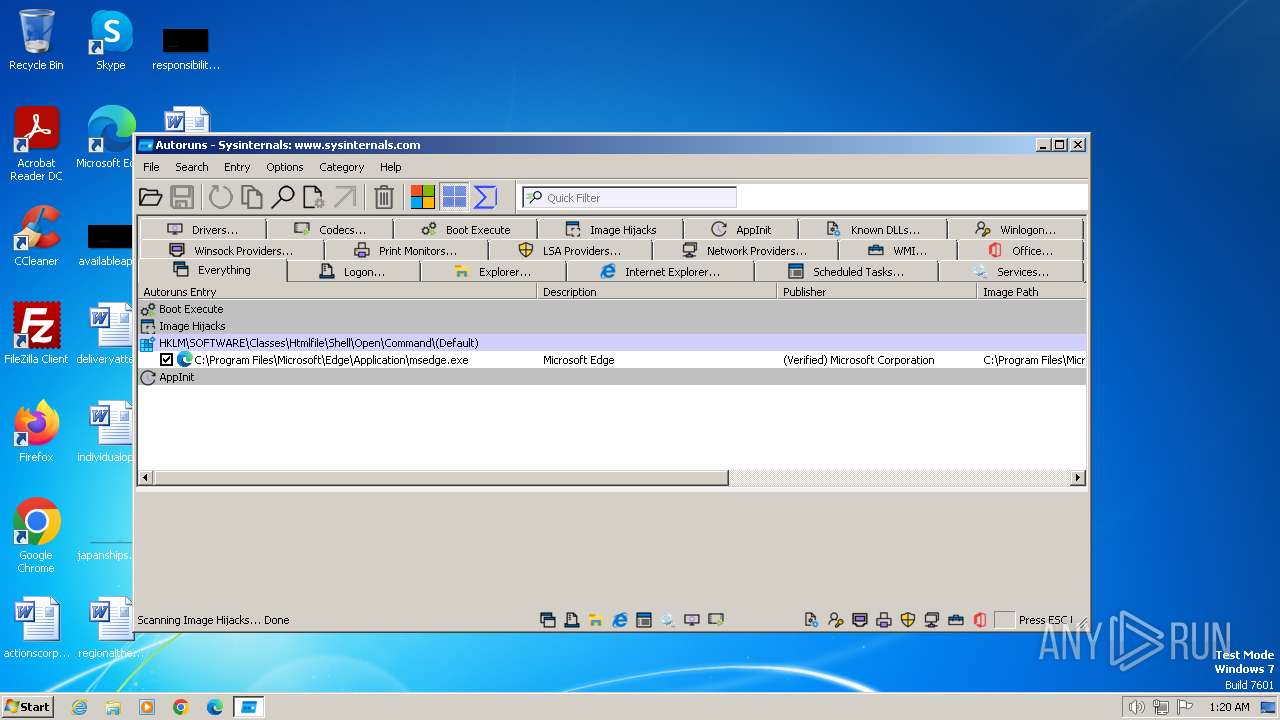Click the horizontal scrollbar right arrow
The width and height of the screenshot is (1280, 720).
pyautogui.click(x=1078, y=478)
